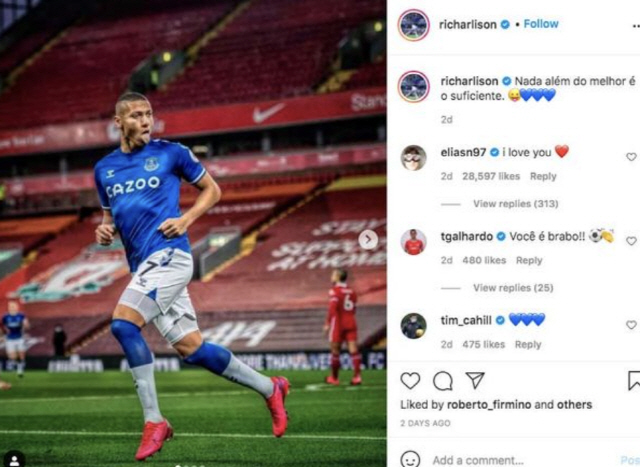Like tim_cahill's comment
The width and height of the screenshot is (640, 467).
[631, 325]
